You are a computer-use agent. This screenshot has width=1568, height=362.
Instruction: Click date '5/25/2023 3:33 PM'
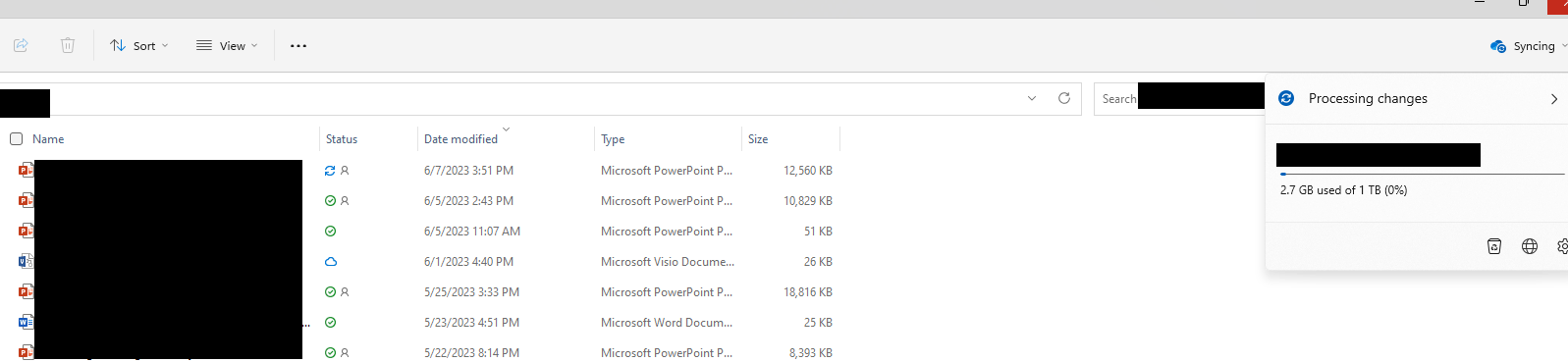click(471, 292)
